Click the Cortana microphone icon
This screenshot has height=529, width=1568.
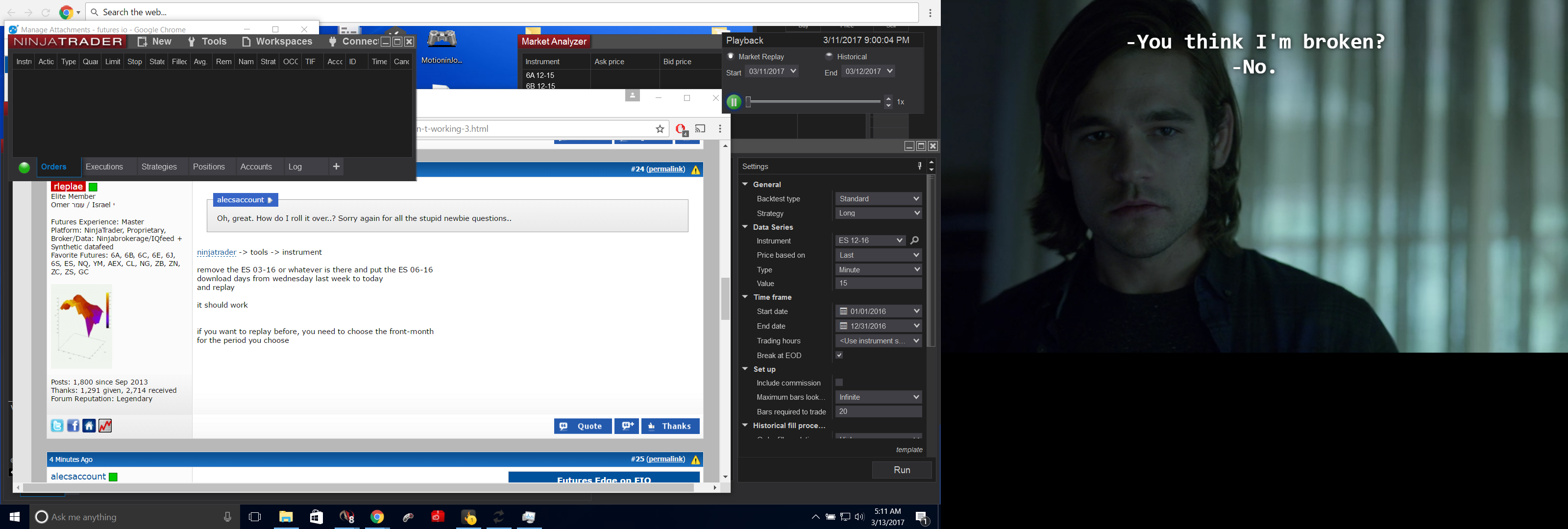228,517
